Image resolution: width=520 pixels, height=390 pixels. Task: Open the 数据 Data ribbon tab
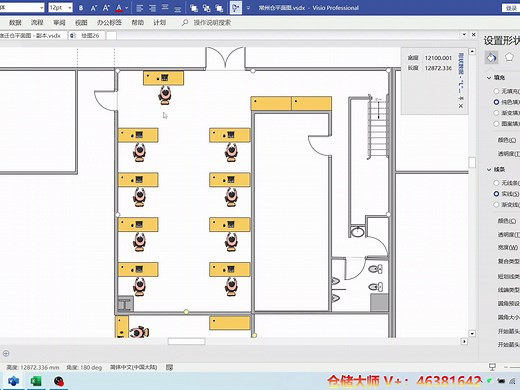(x=15, y=23)
